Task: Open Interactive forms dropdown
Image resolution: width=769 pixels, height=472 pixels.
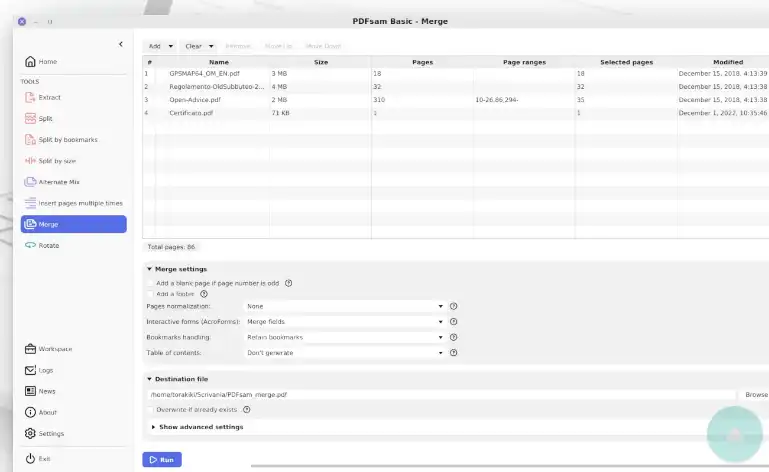Action: tap(345, 322)
